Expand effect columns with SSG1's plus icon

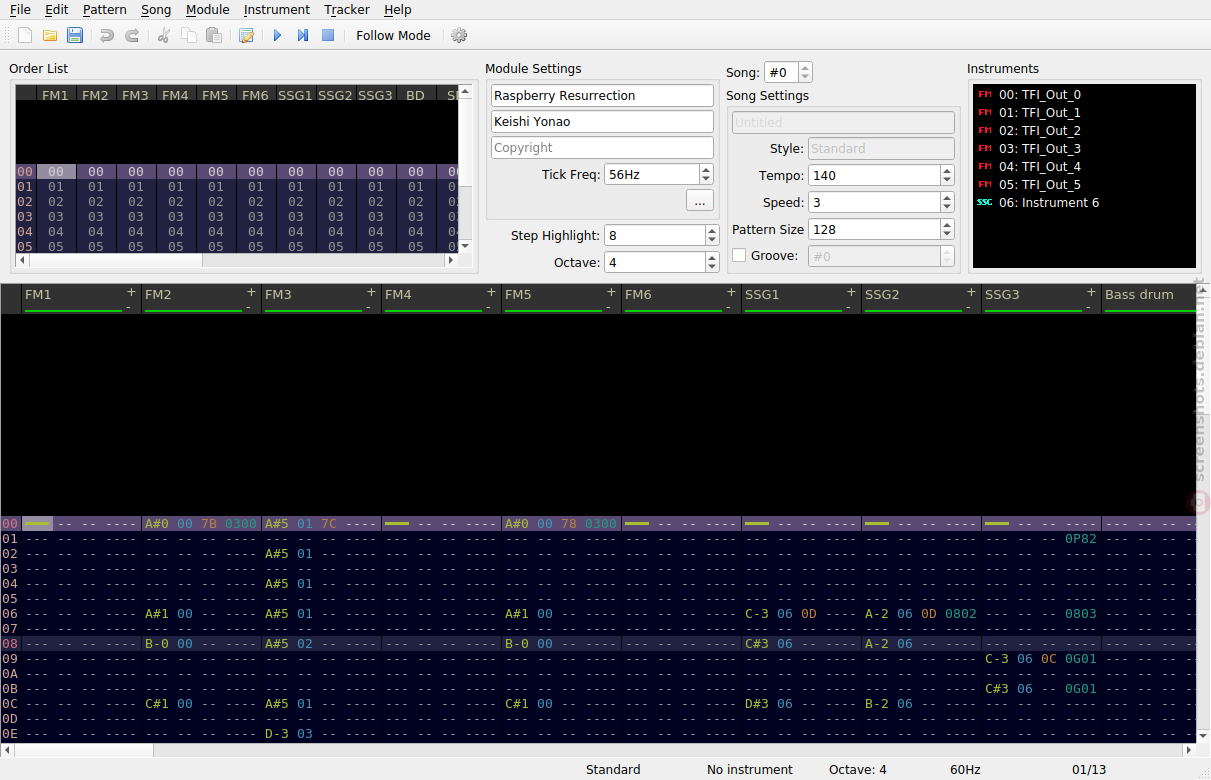pos(851,292)
